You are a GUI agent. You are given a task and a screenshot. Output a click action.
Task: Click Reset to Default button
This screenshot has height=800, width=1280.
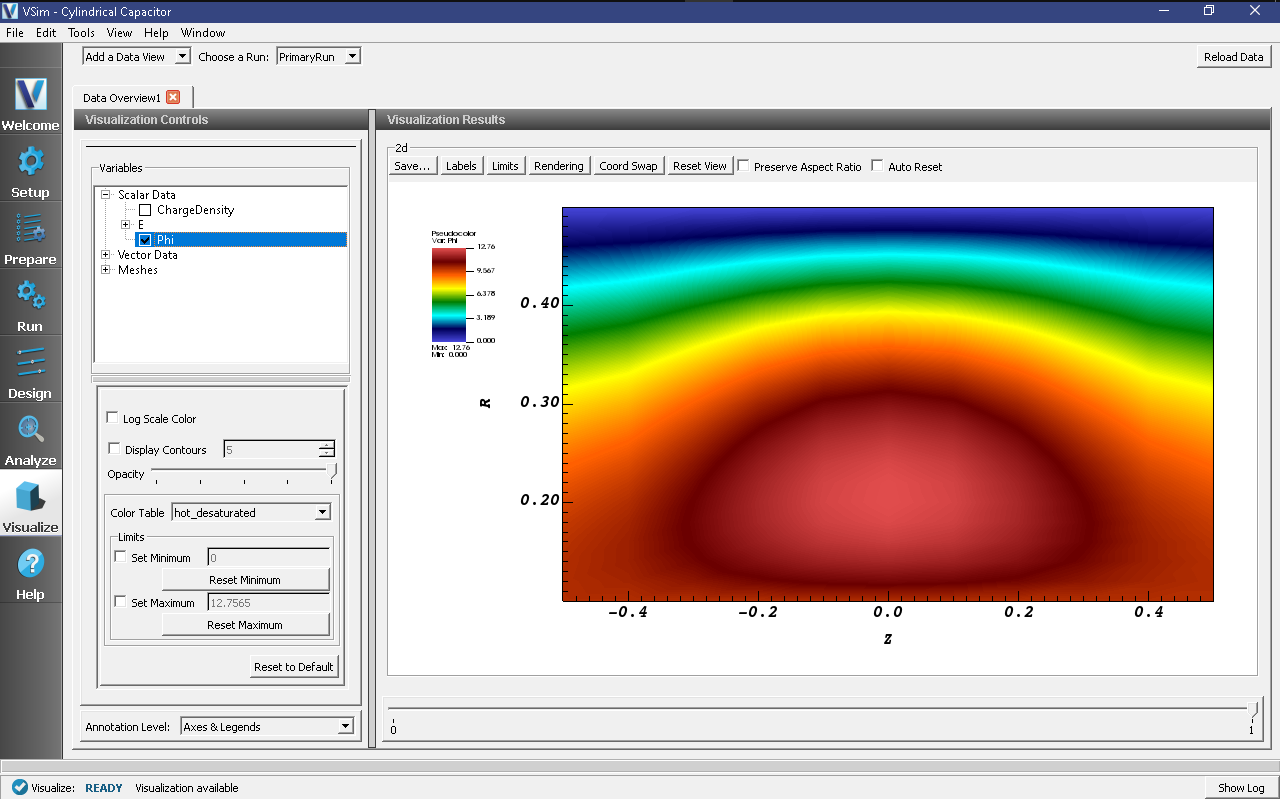294,667
